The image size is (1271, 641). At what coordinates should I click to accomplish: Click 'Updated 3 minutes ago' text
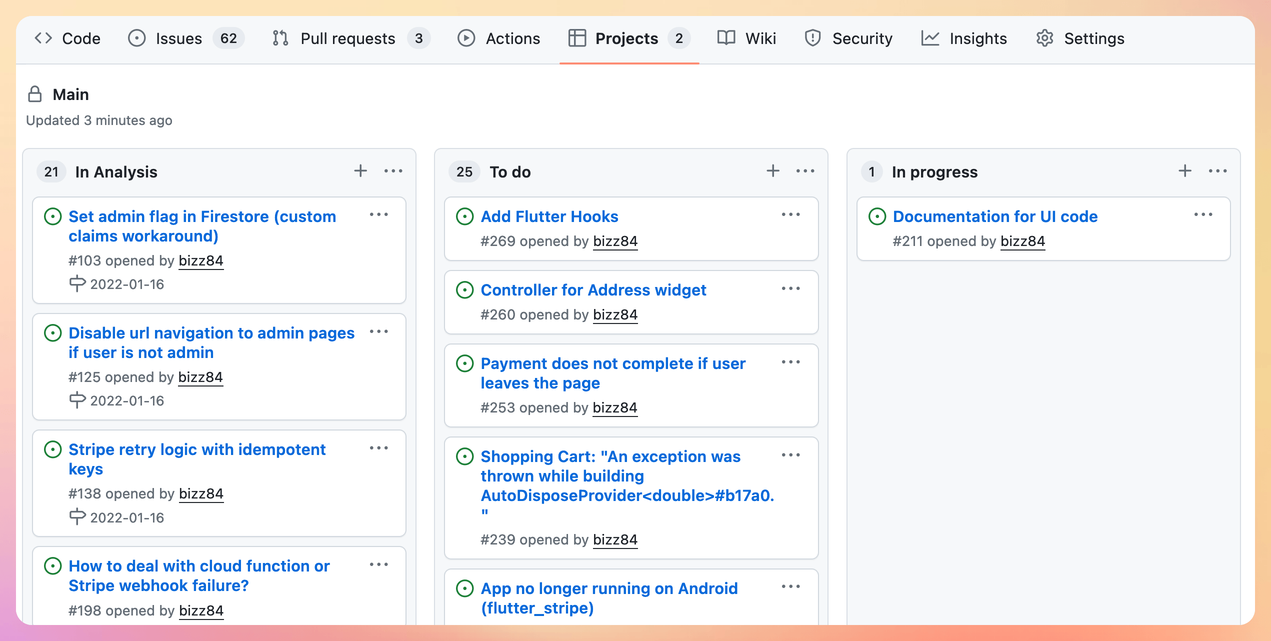pos(99,120)
